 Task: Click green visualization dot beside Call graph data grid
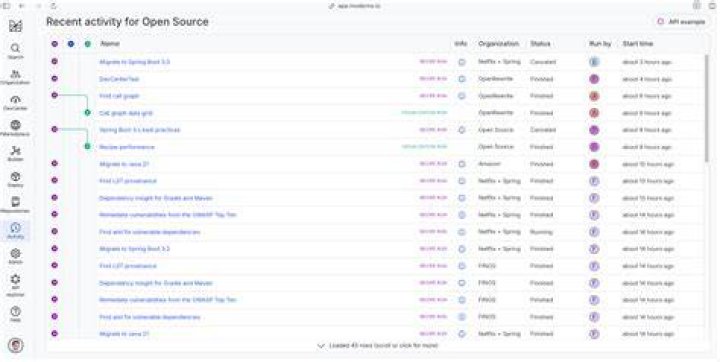tap(87, 113)
